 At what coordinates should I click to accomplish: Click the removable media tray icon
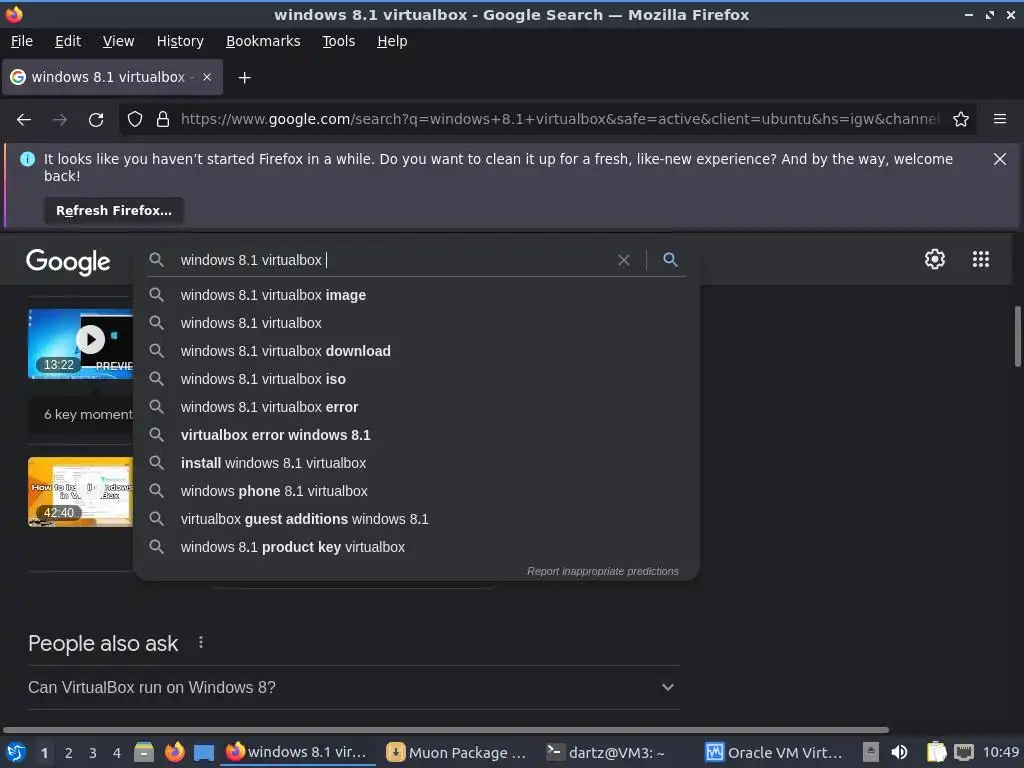pos(871,753)
